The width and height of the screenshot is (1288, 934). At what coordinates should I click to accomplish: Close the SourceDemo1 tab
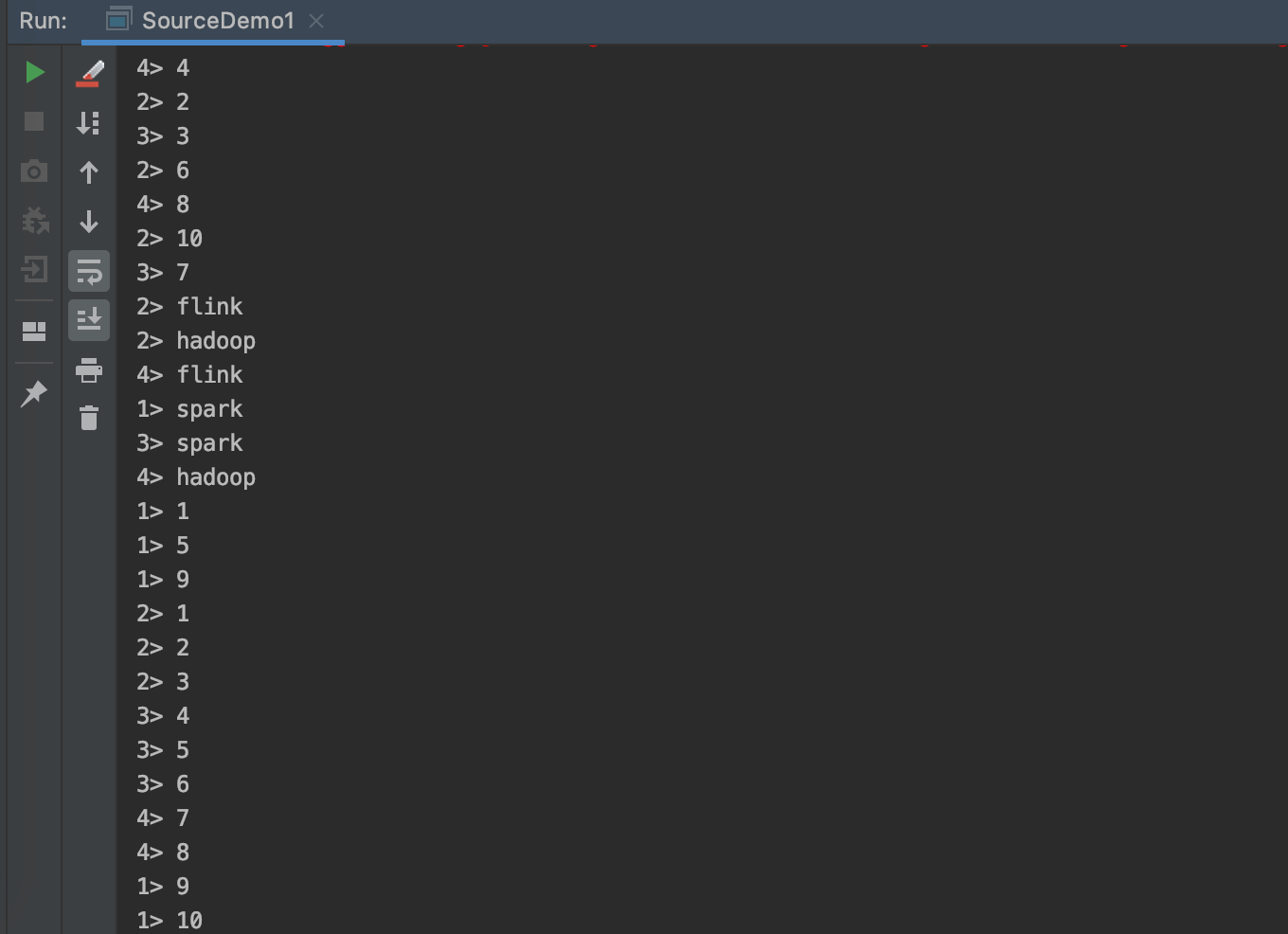pyautogui.click(x=316, y=21)
